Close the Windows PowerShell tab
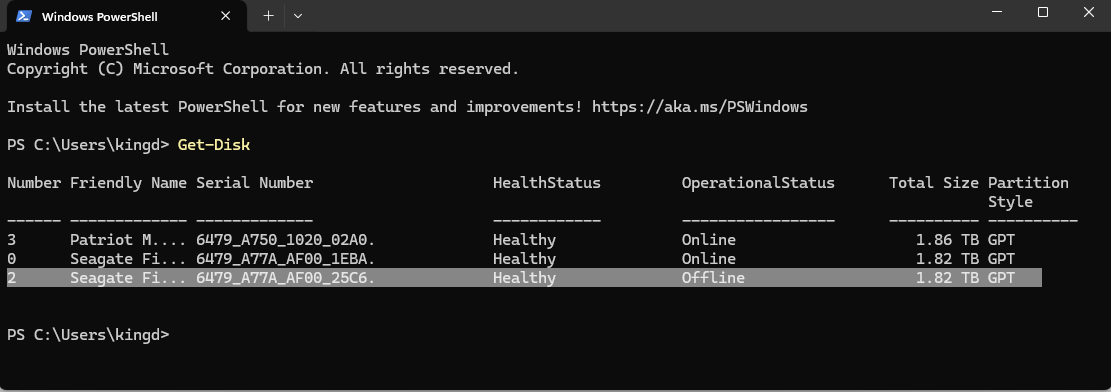The image size is (1111, 392). coord(225,16)
